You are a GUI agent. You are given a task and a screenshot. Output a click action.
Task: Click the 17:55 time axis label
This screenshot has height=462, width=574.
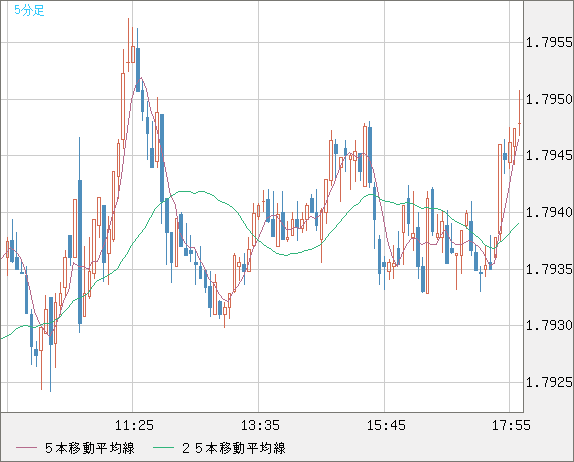point(511,425)
